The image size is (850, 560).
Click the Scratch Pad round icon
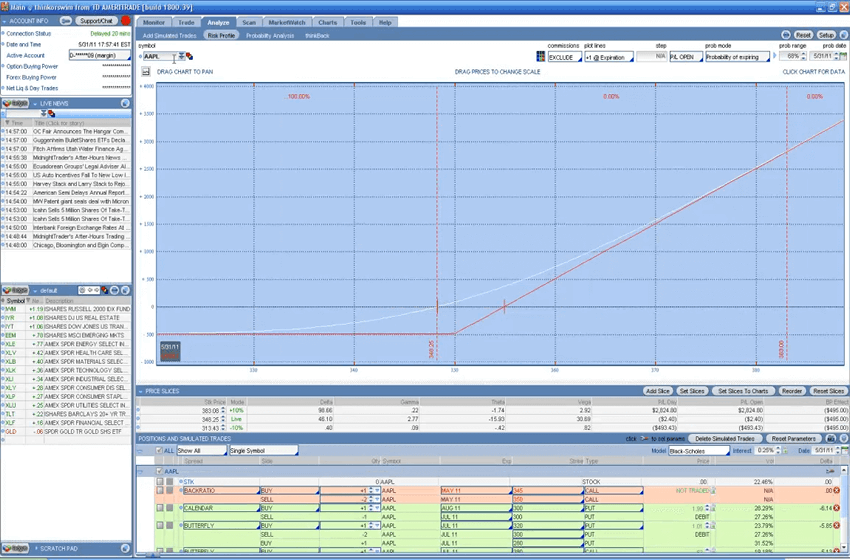[x=125, y=548]
